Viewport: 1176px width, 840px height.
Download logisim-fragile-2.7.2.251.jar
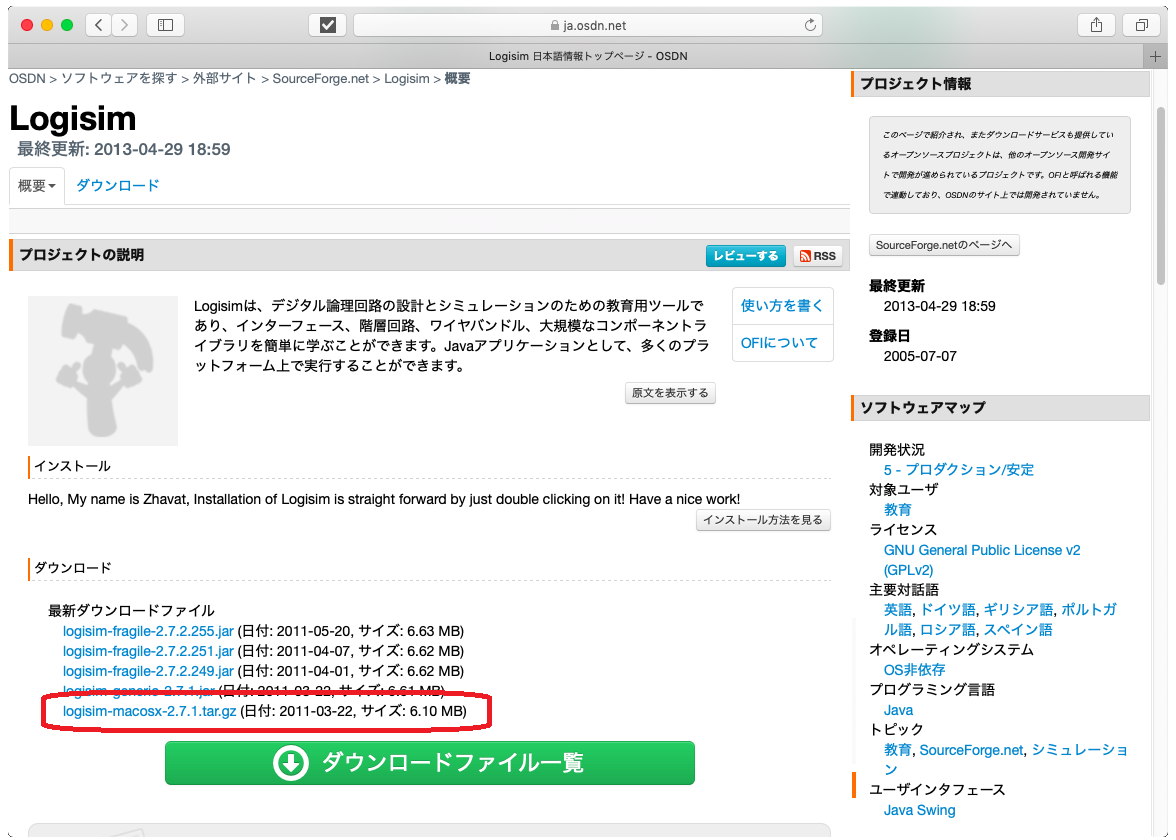click(x=148, y=651)
